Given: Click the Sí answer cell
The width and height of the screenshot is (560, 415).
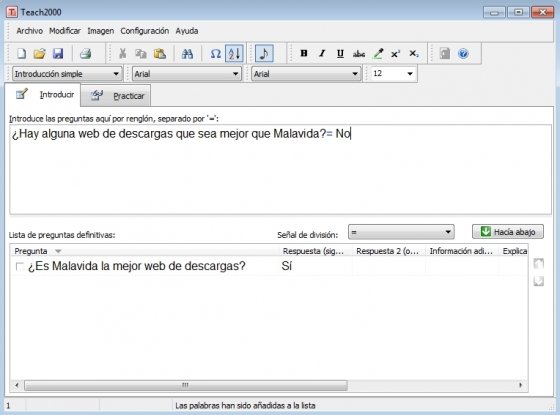Looking at the screenshot, I should (287, 266).
